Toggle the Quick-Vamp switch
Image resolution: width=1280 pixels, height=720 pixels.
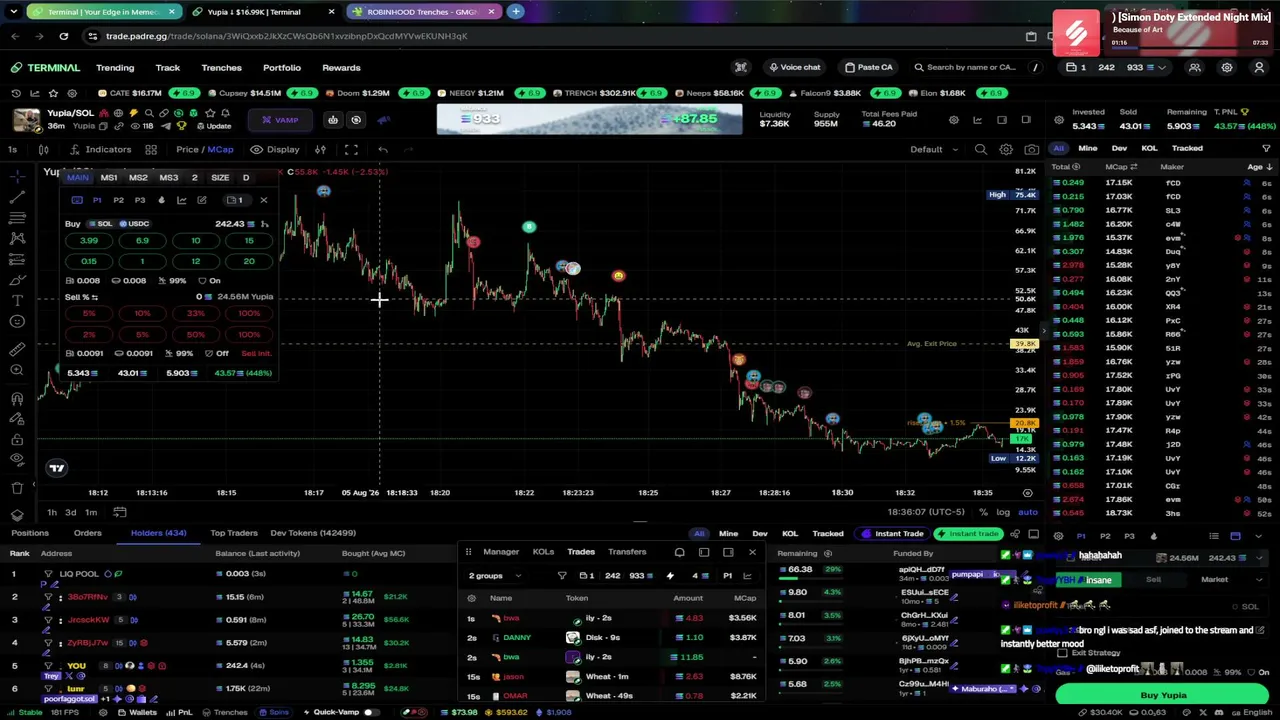(x=370, y=712)
